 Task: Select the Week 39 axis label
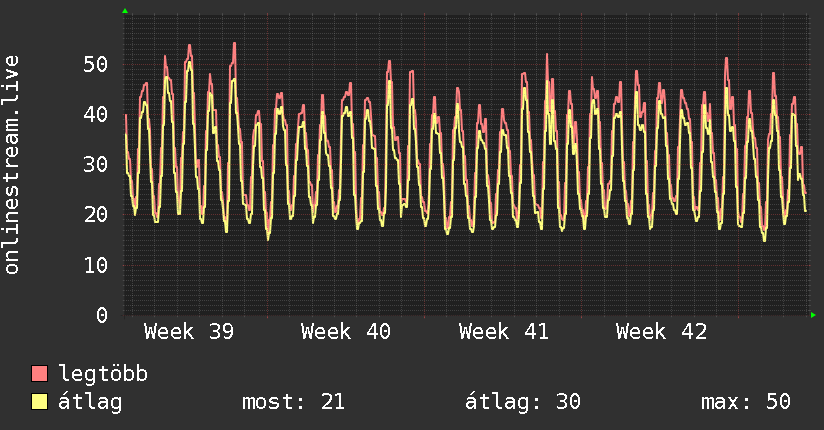click(189, 332)
